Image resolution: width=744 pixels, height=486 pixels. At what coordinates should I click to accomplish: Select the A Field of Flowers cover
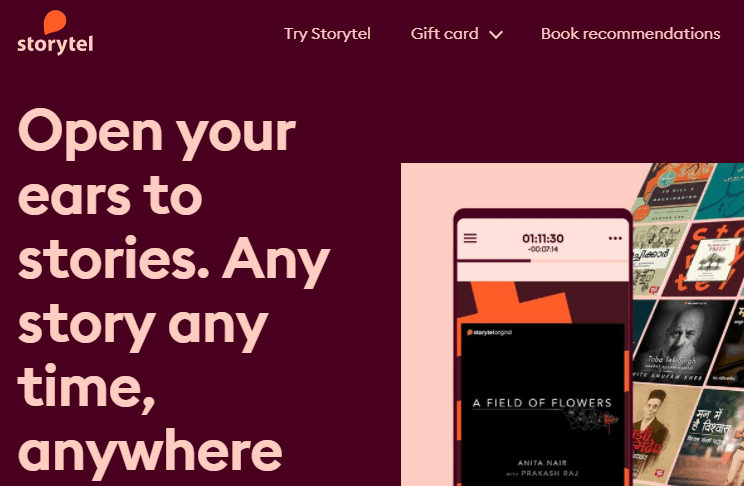(542, 404)
